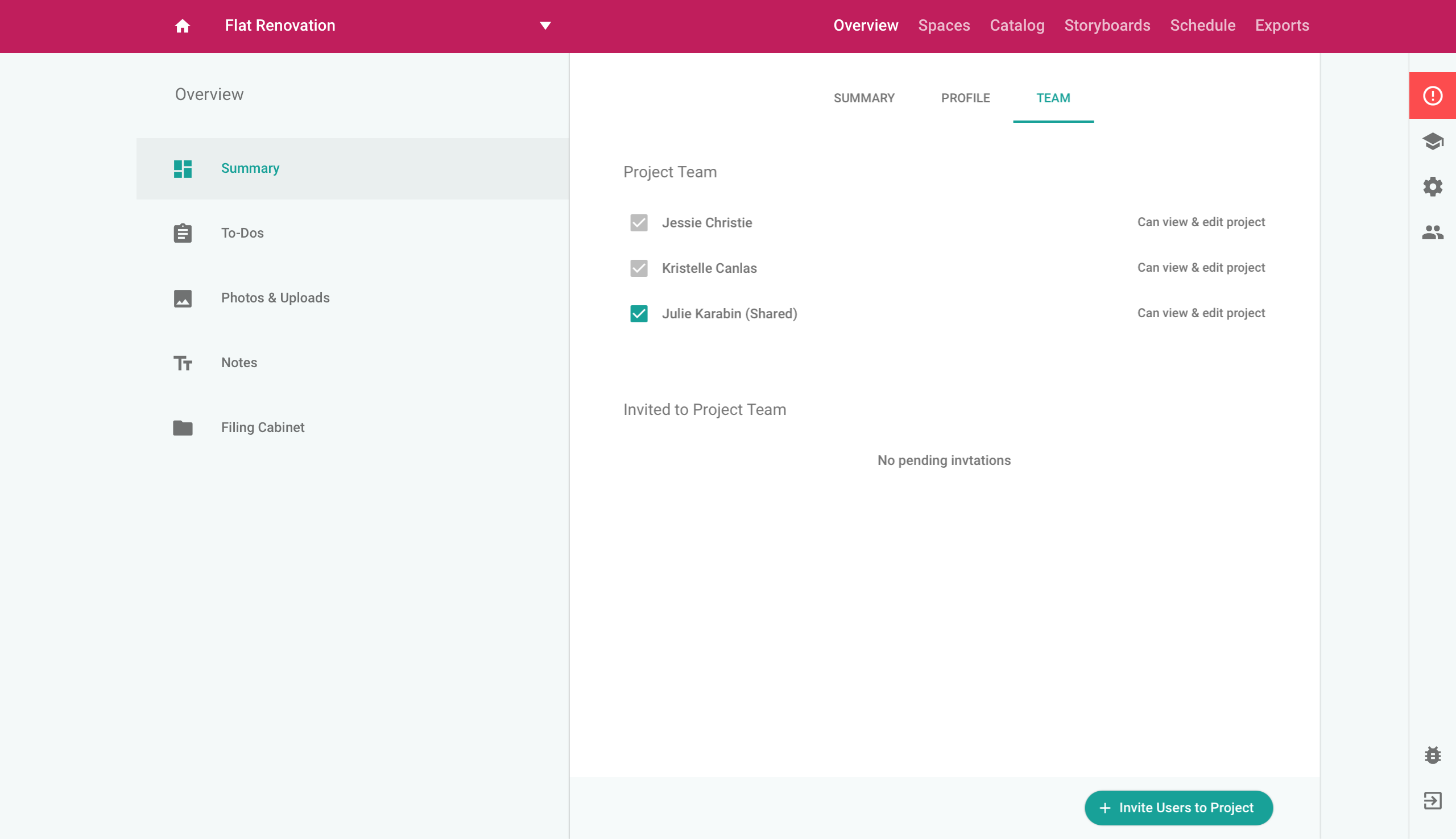Expand the Flat Renovation project dropdown arrow
This screenshot has height=839, width=1456.
(x=545, y=26)
